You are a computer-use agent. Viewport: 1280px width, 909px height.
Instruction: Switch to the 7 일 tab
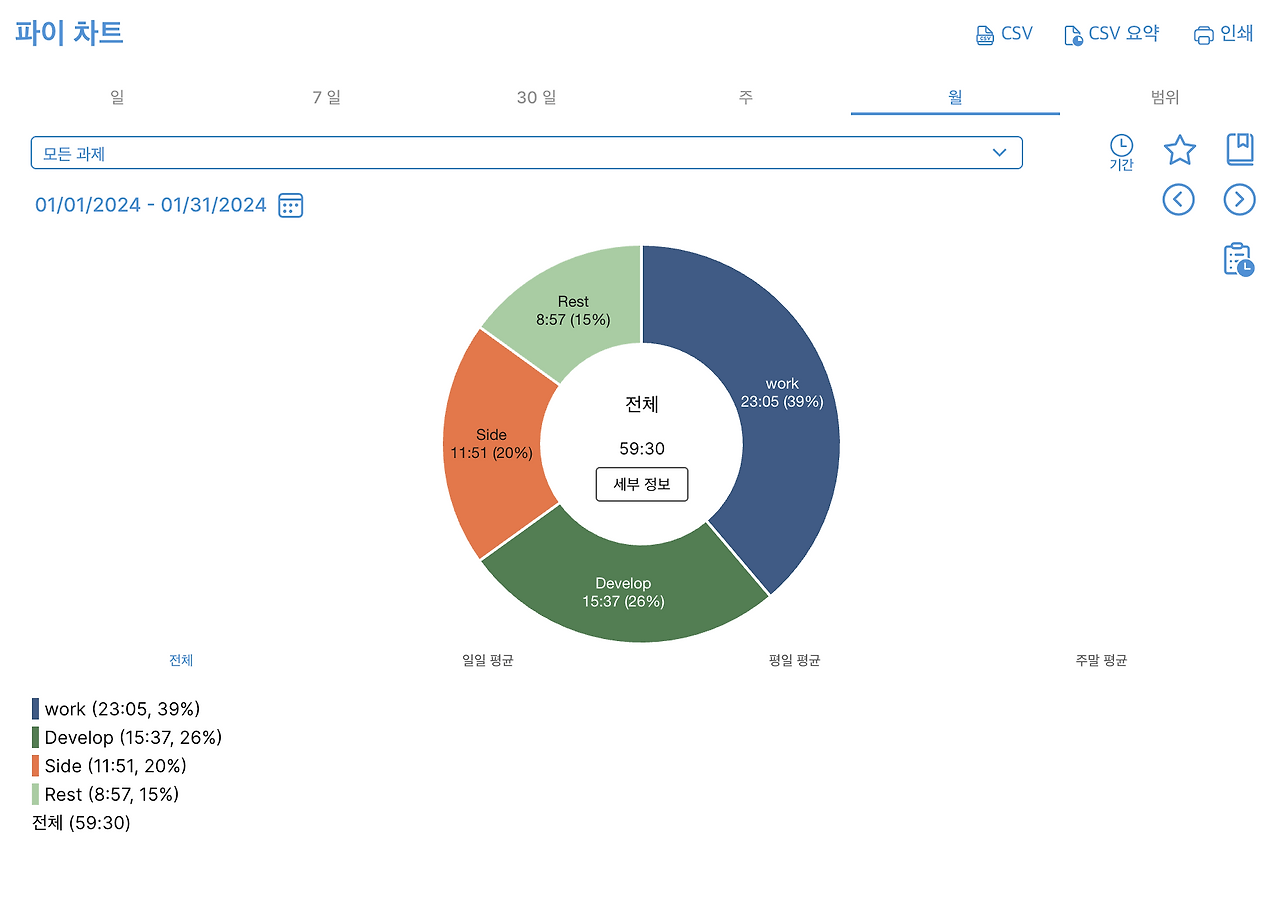[x=327, y=97]
